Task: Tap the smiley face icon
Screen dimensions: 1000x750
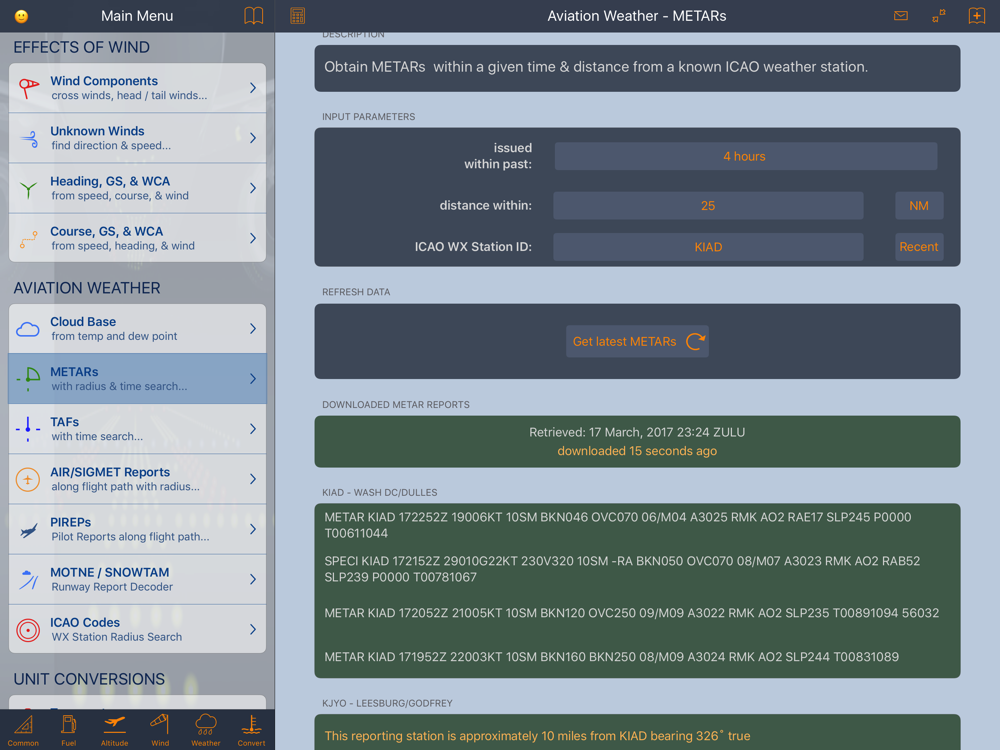Action: pyautogui.click(x=21, y=16)
